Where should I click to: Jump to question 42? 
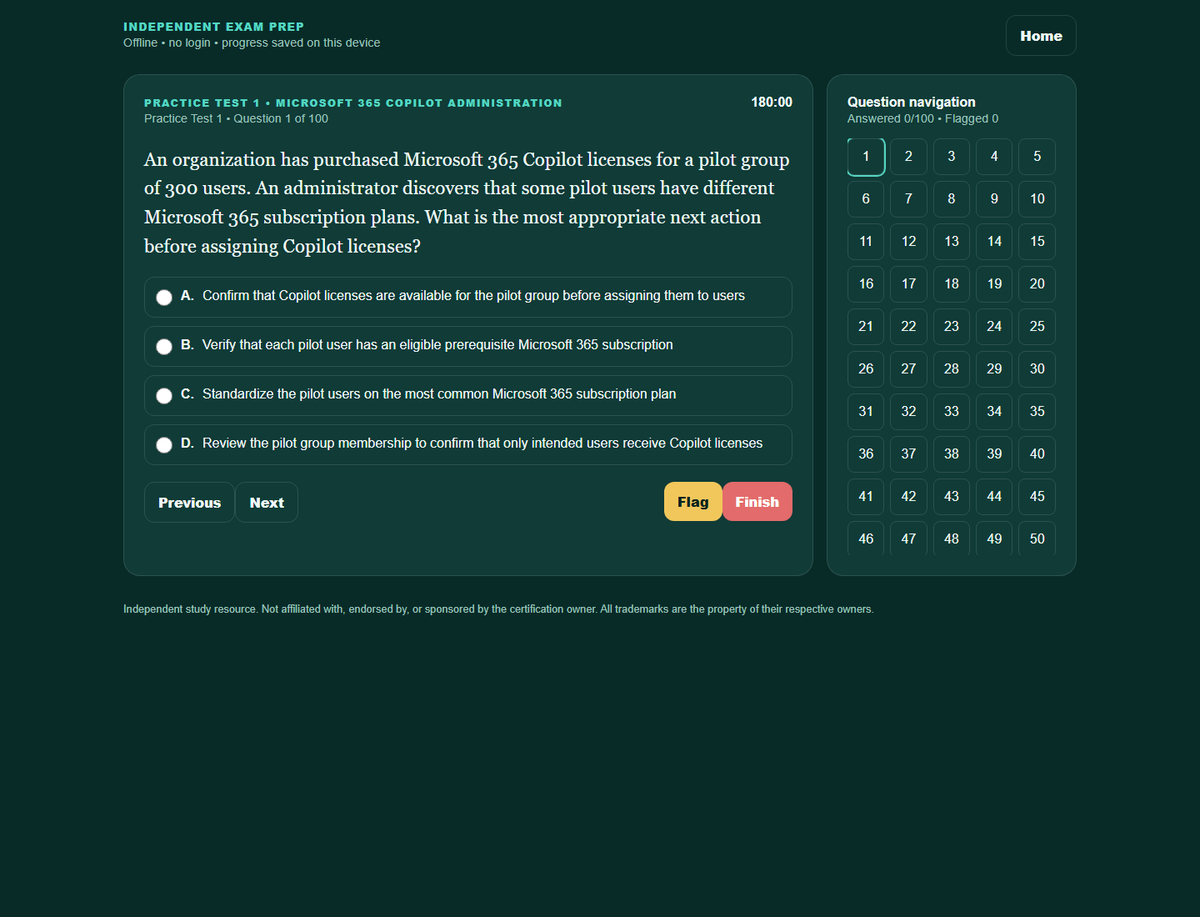pos(908,496)
